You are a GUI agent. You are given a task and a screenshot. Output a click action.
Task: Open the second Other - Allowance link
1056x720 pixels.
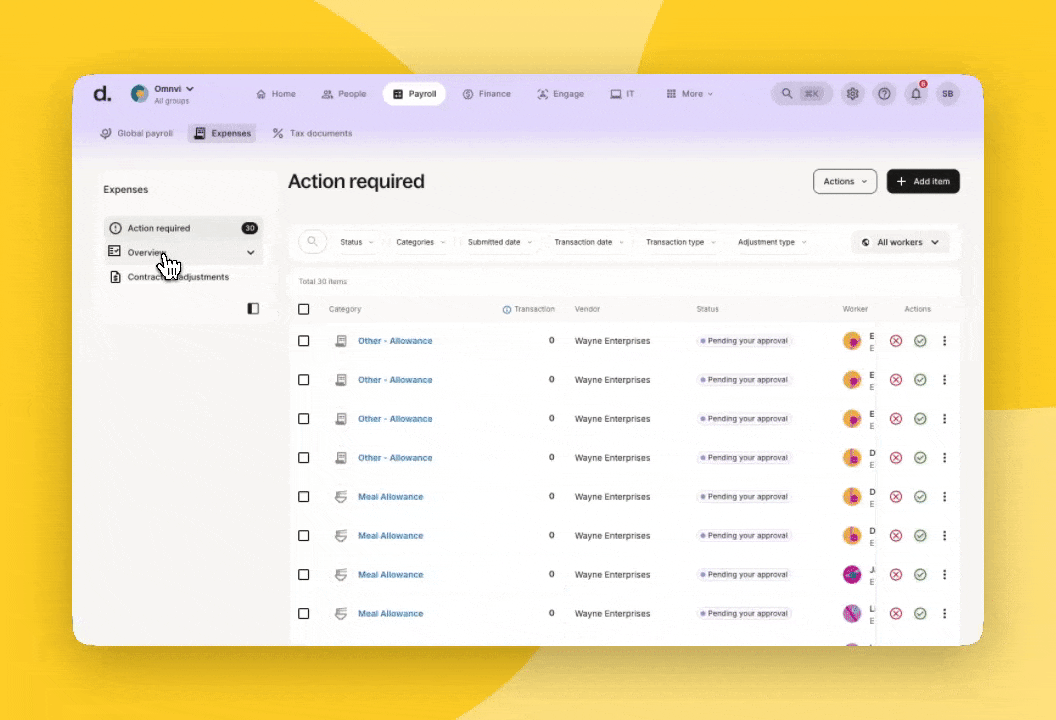[395, 380]
